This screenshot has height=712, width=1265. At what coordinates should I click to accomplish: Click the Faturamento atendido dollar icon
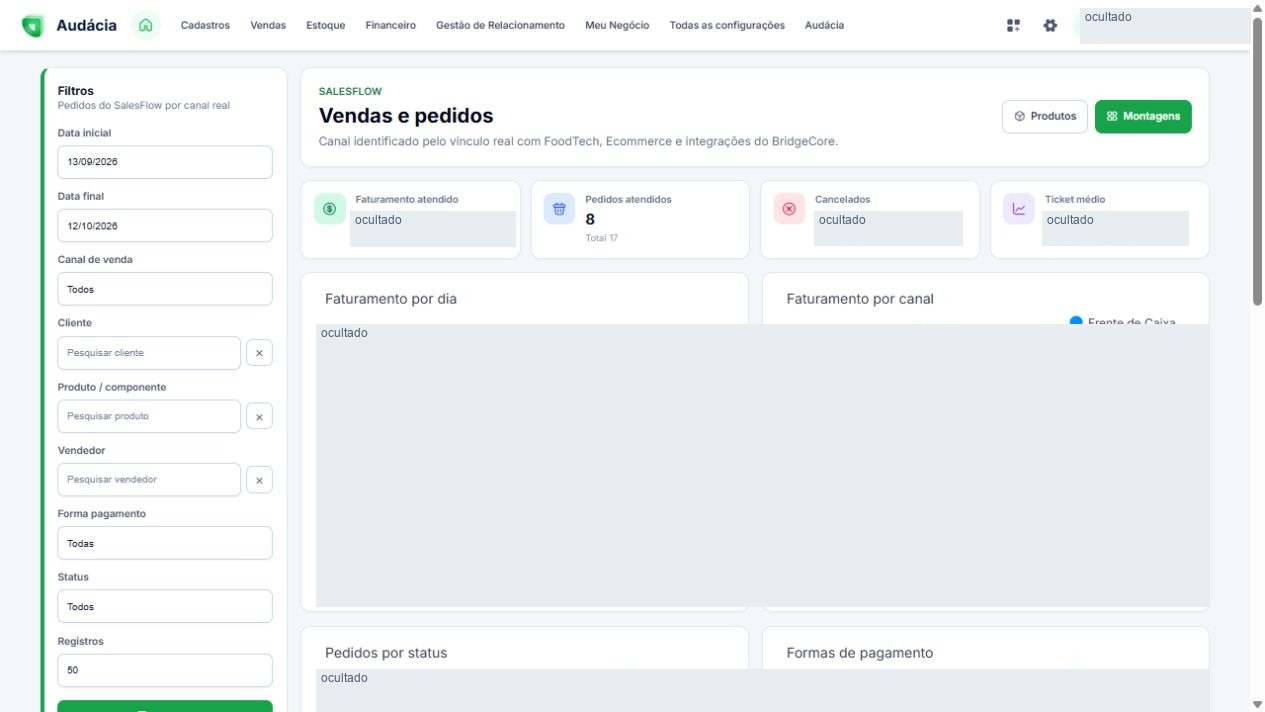(329, 209)
